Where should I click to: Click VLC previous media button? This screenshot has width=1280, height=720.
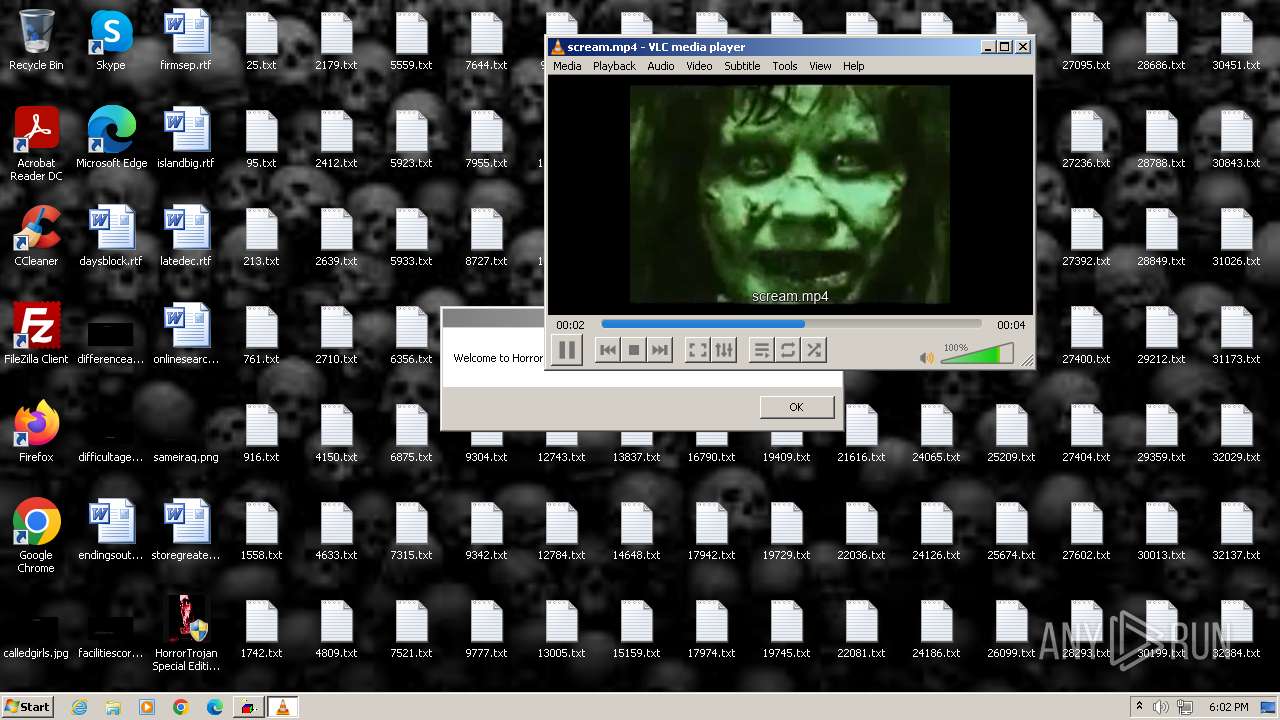[607, 350]
